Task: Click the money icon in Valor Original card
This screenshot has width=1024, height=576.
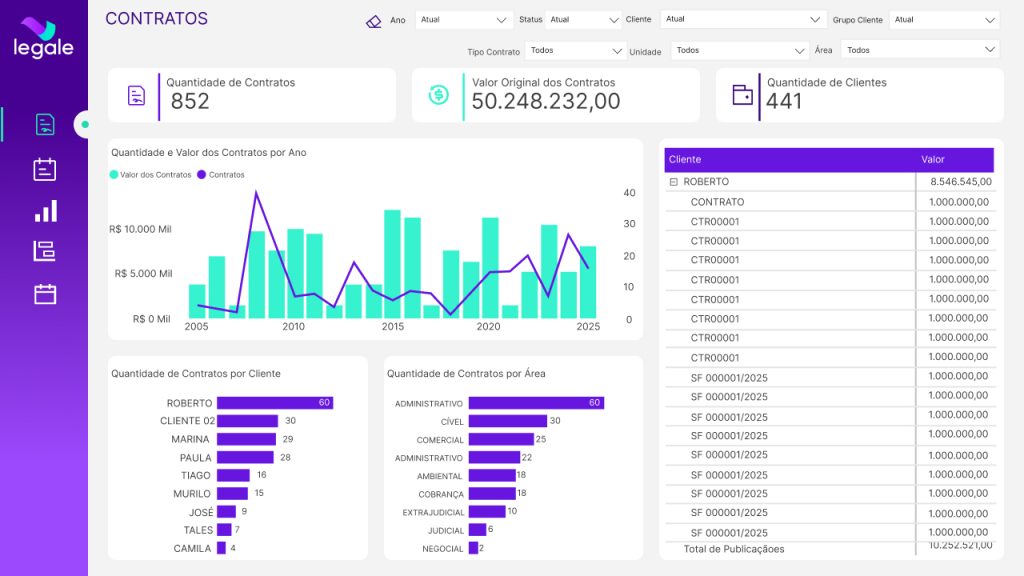Action: coord(438,96)
